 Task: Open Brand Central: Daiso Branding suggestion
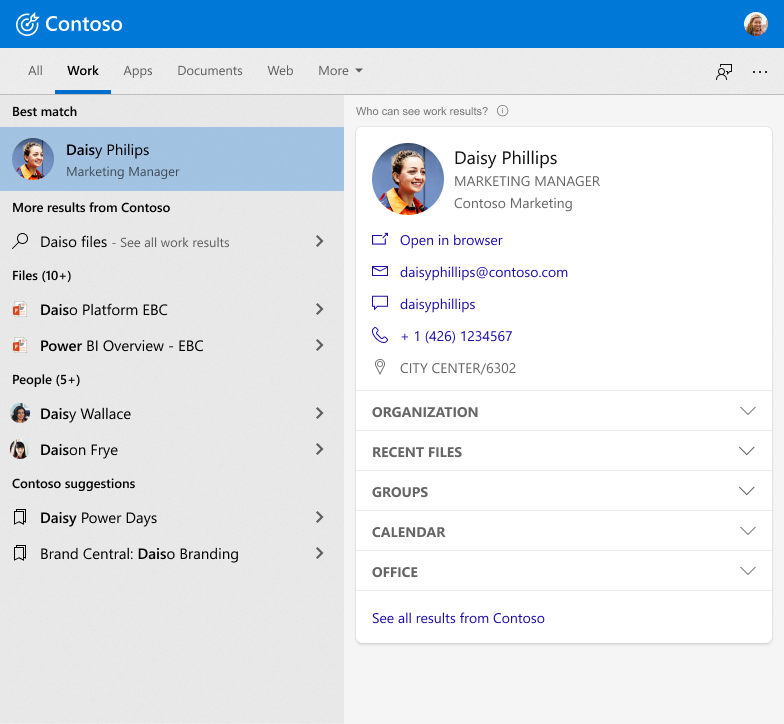click(172, 554)
